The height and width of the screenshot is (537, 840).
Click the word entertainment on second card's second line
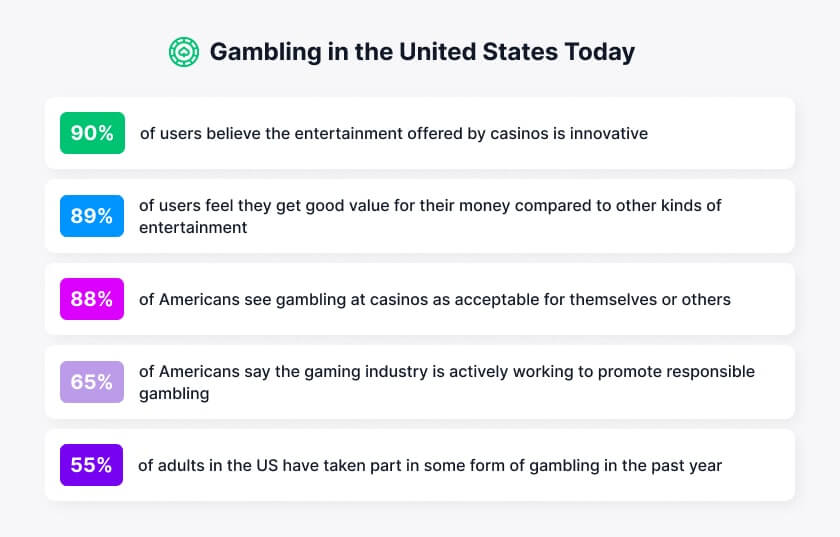click(x=193, y=227)
